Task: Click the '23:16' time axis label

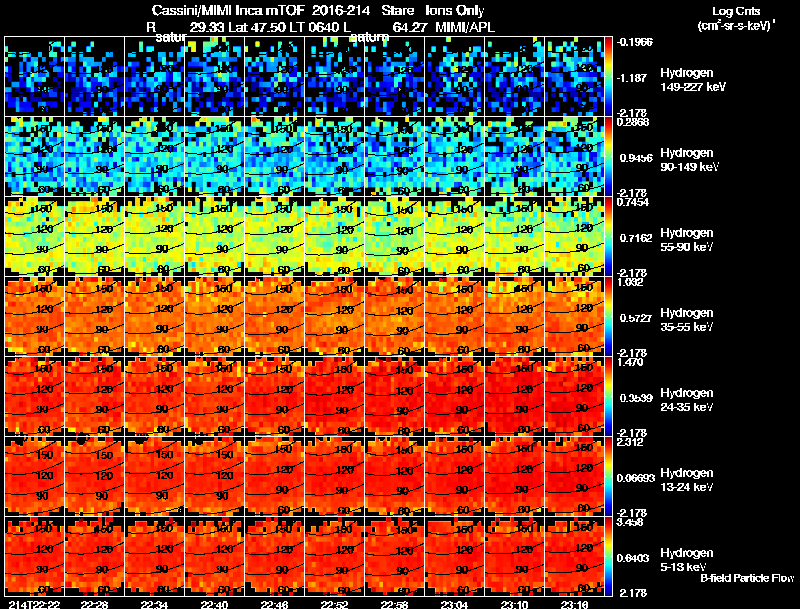Action: coord(576,604)
